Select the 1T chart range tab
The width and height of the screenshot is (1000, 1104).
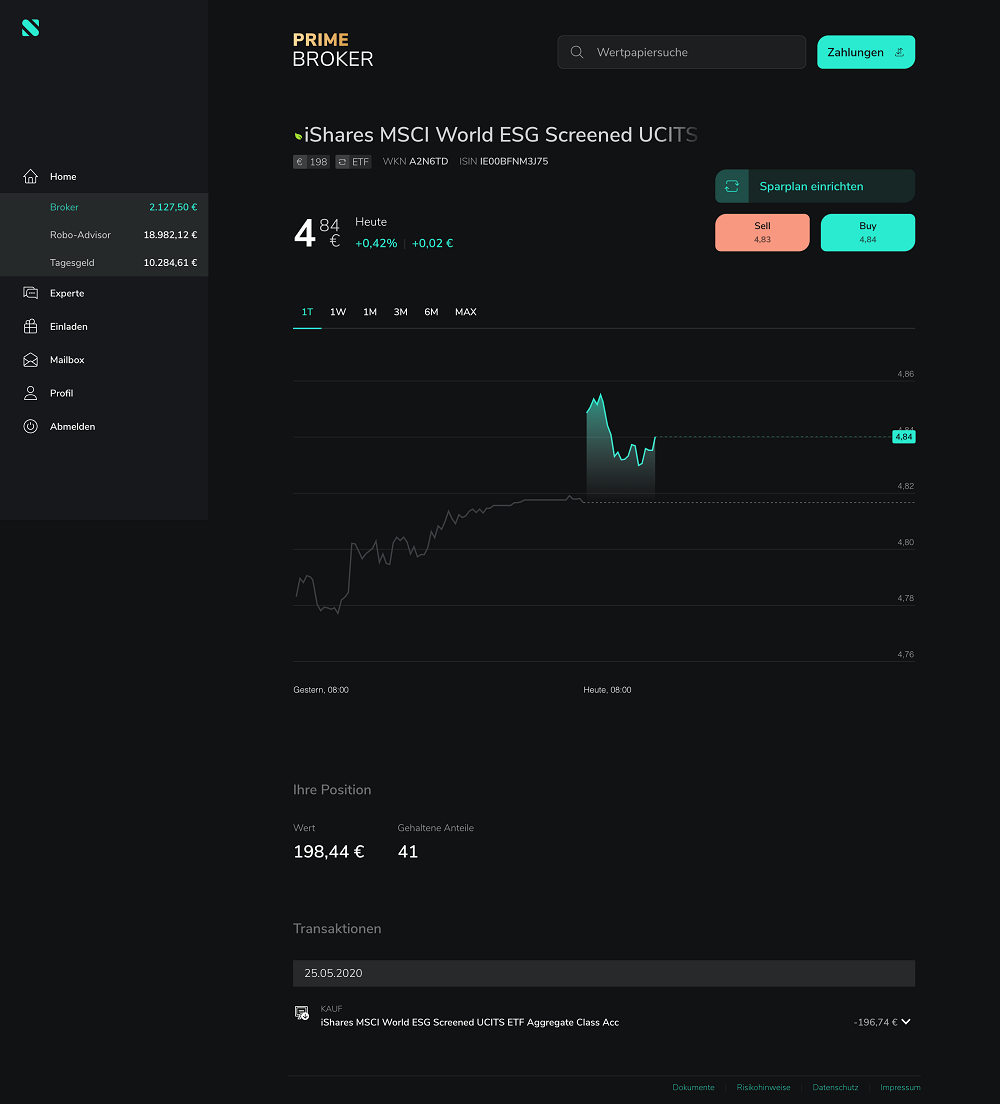pos(307,312)
